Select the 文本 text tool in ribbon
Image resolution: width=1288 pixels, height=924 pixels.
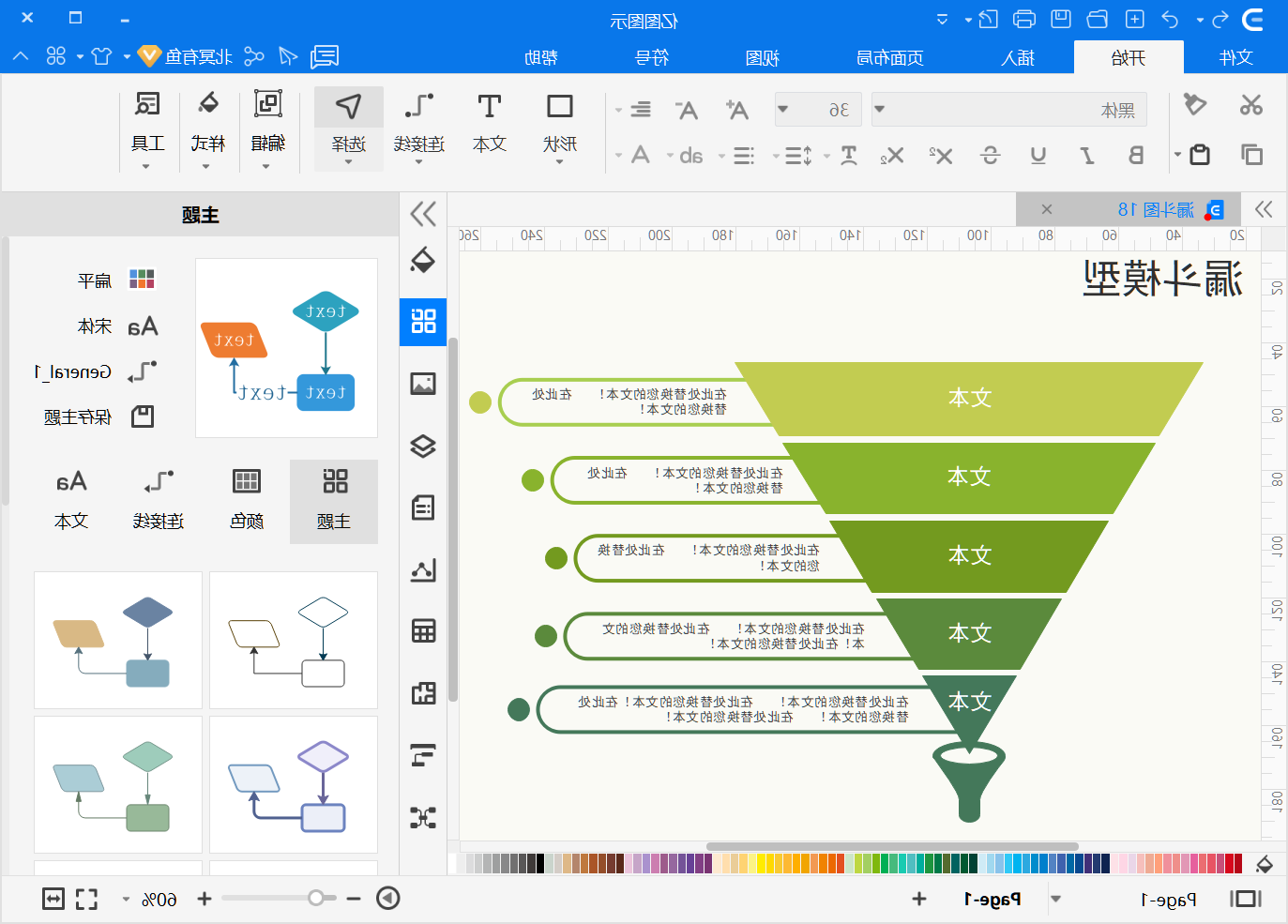[489, 124]
